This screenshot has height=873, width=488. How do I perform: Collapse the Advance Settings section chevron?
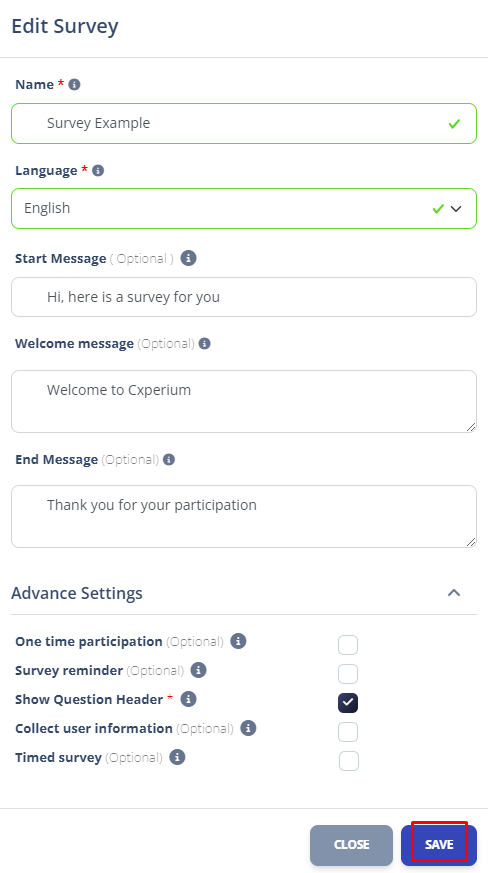pos(454,593)
